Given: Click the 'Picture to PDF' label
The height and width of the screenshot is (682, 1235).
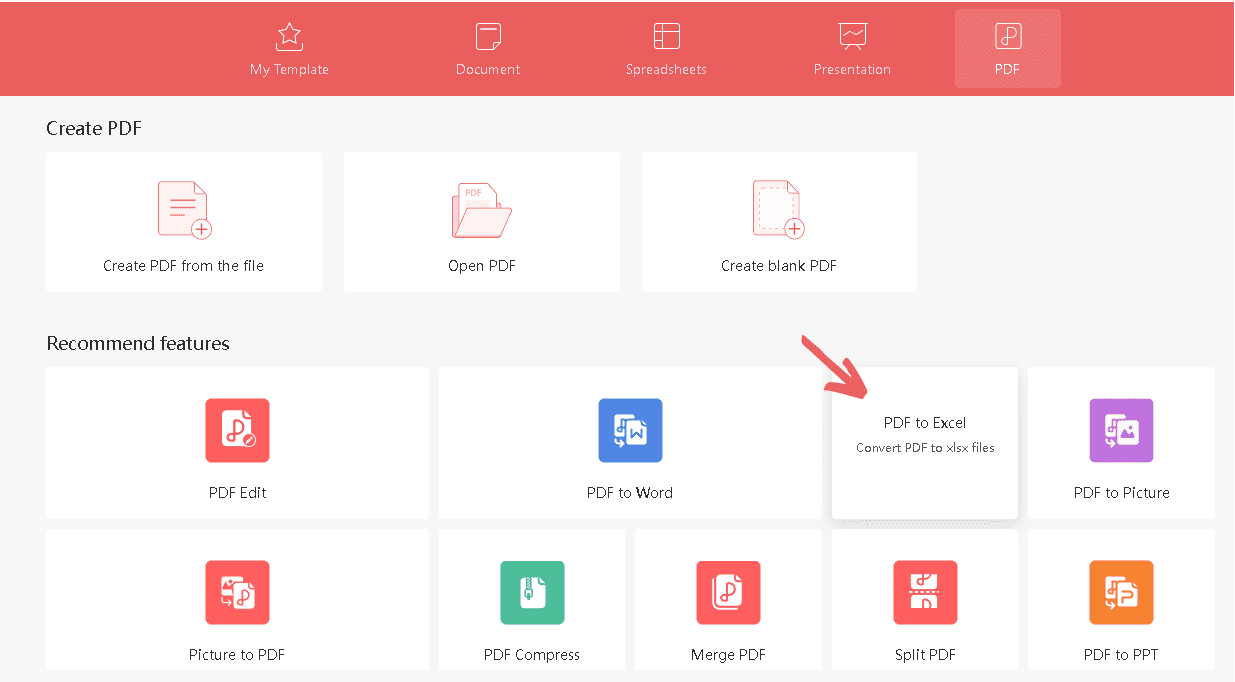Looking at the screenshot, I should click(237, 655).
